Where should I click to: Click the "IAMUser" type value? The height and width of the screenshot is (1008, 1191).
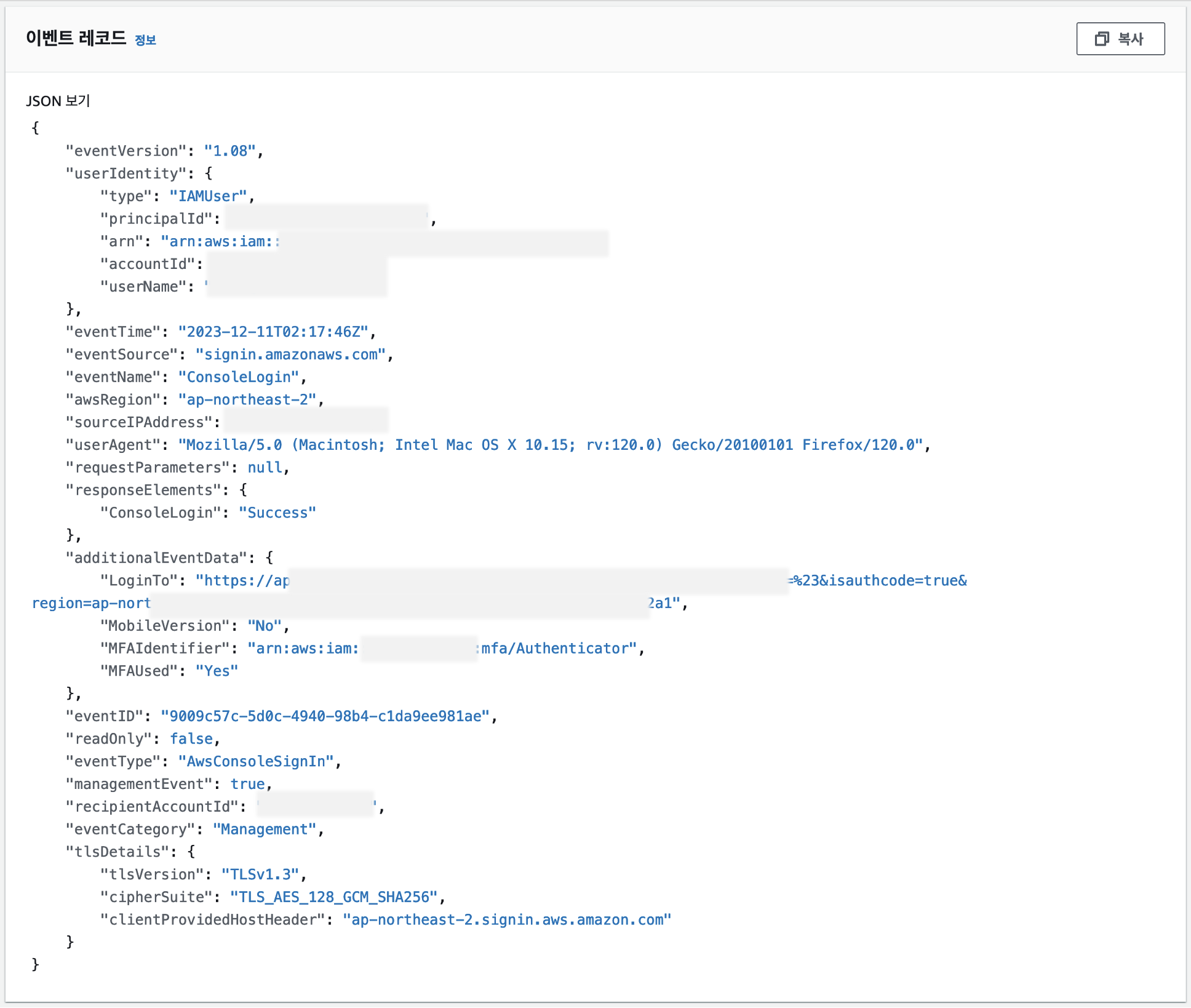[208, 196]
